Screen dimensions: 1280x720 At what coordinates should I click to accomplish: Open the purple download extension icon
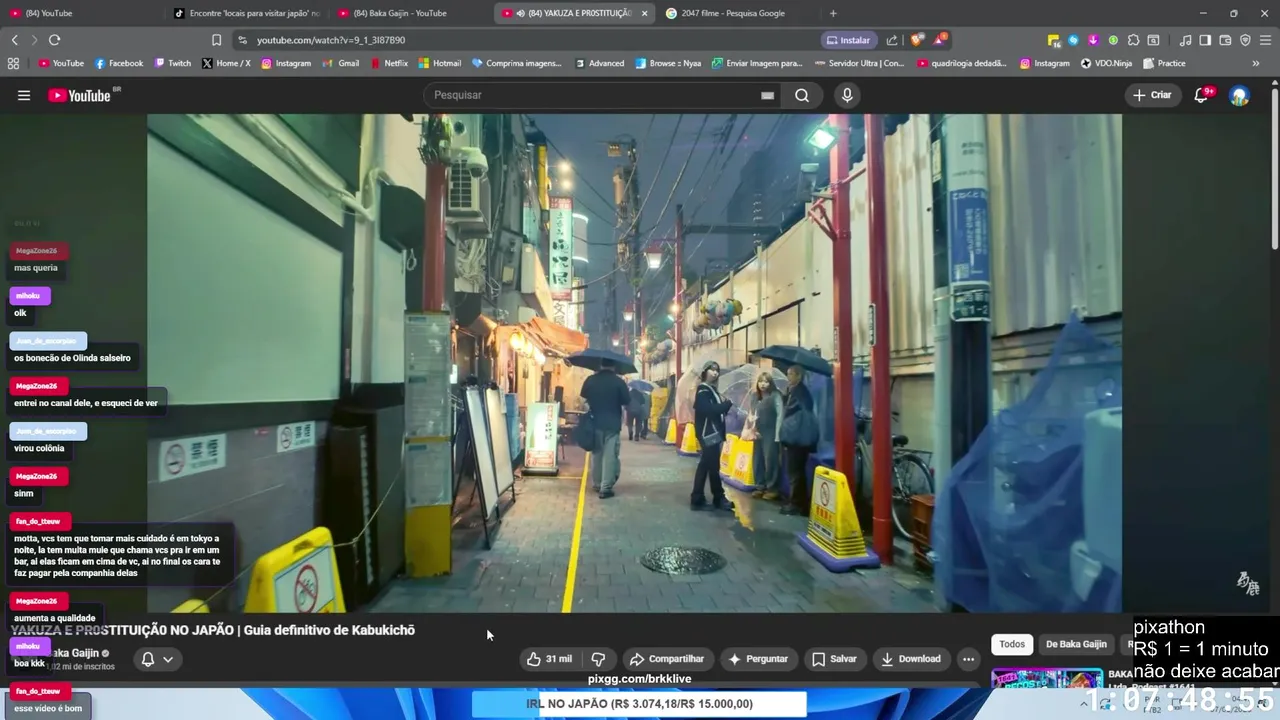coord(1093,40)
